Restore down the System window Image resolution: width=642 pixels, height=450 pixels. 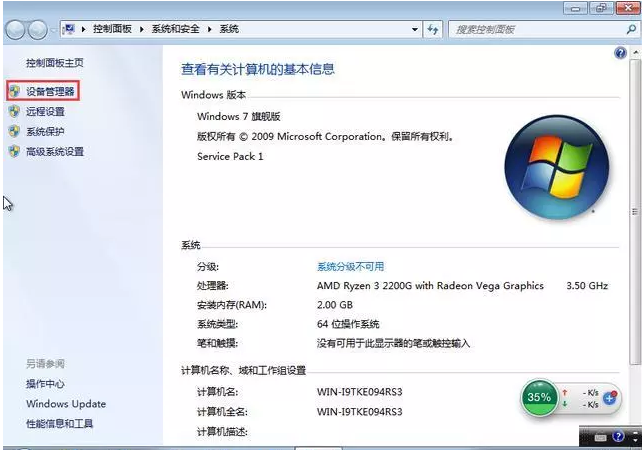coord(601,8)
